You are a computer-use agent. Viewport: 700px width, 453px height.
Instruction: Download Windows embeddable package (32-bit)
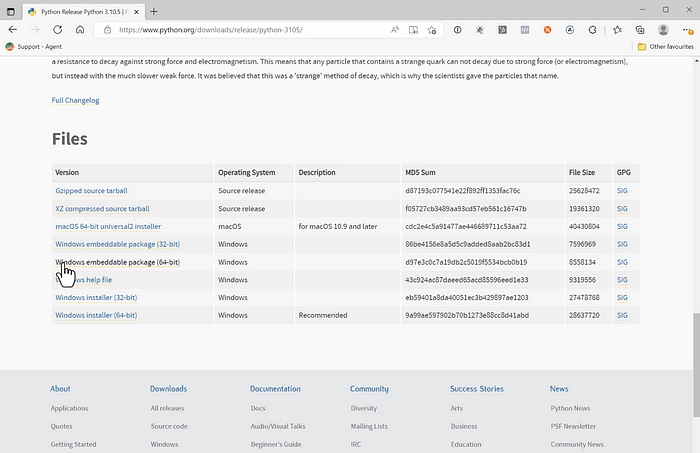[x=117, y=244]
